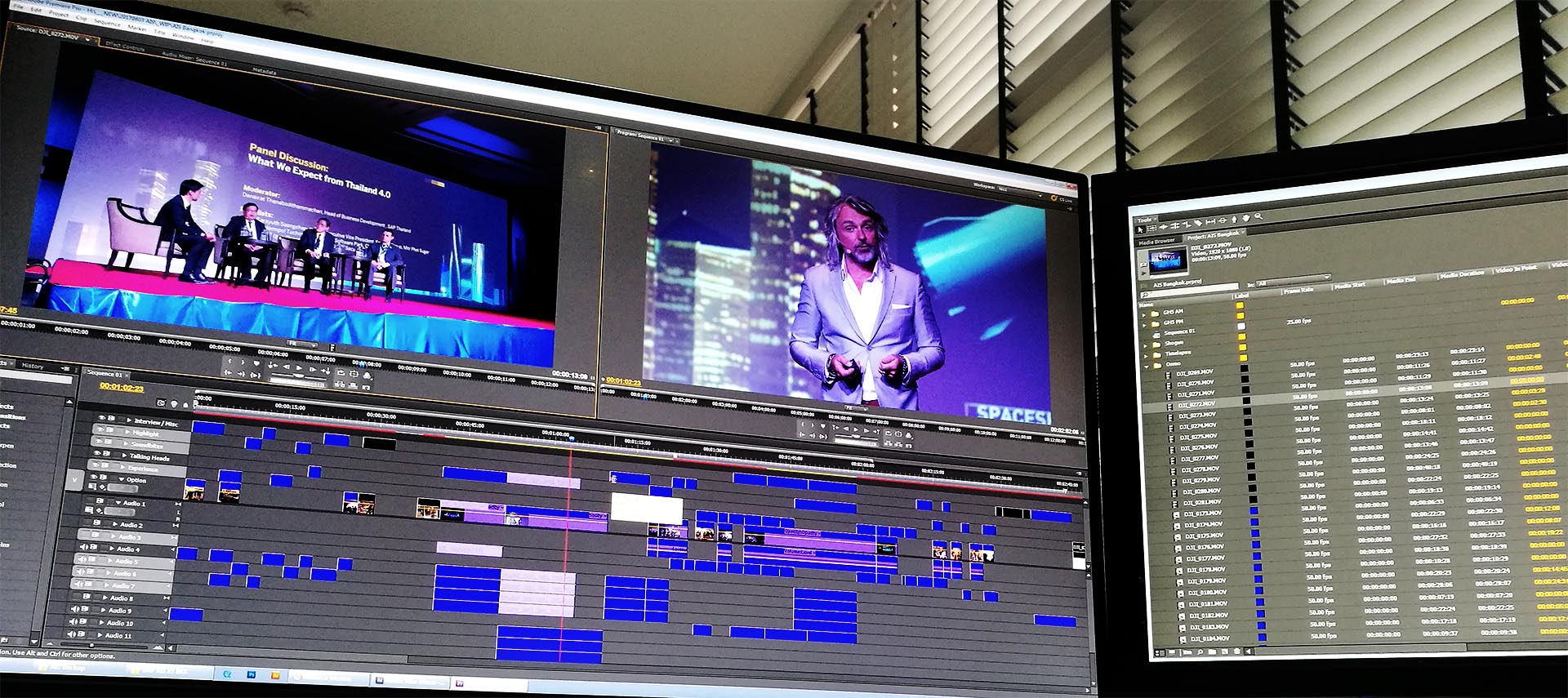Expand the Timelapse bin folder

click(1146, 355)
